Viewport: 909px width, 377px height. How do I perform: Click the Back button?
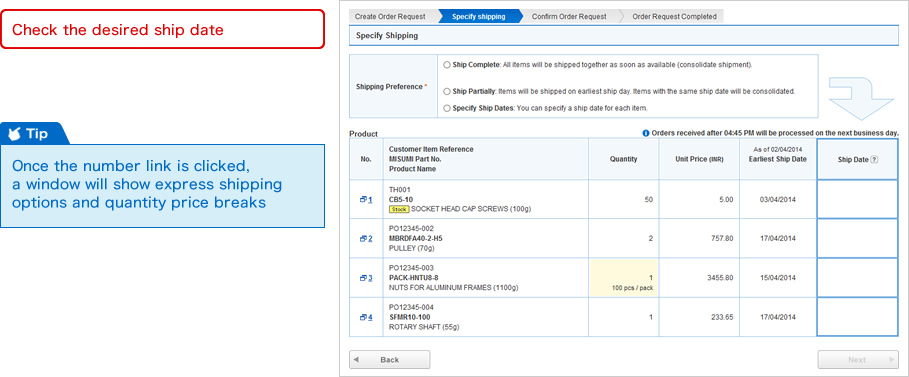(390, 360)
